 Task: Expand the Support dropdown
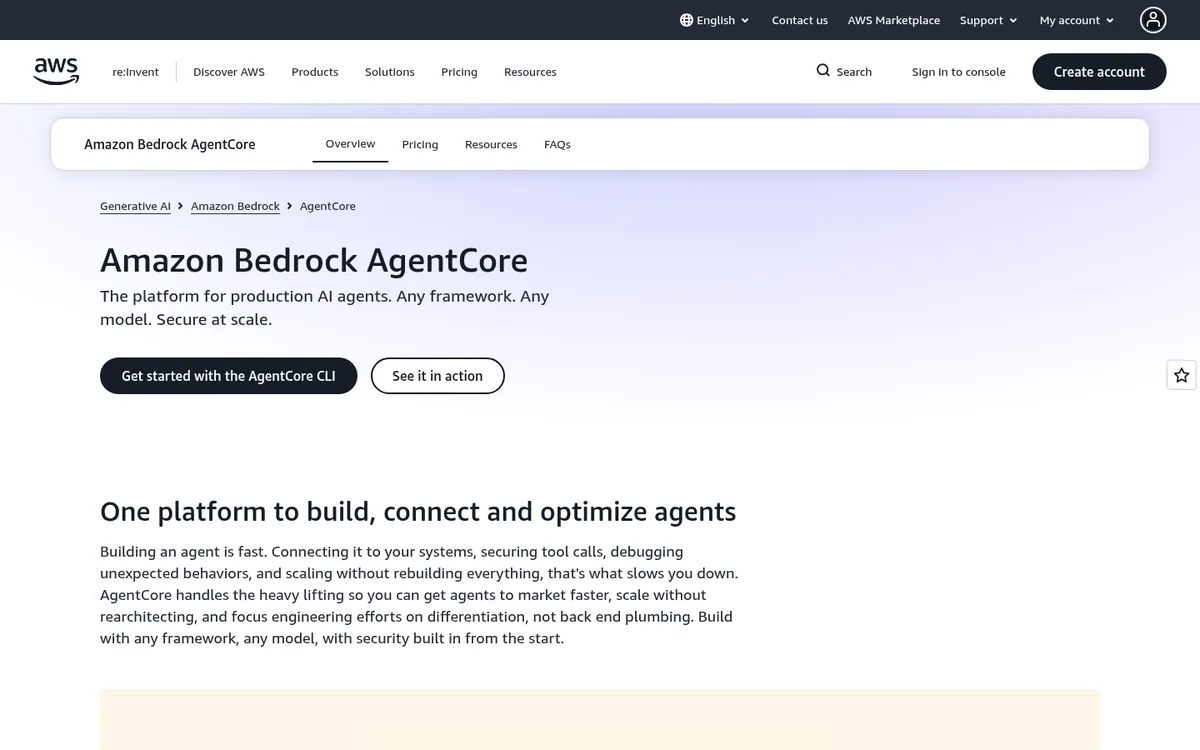(988, 20)
